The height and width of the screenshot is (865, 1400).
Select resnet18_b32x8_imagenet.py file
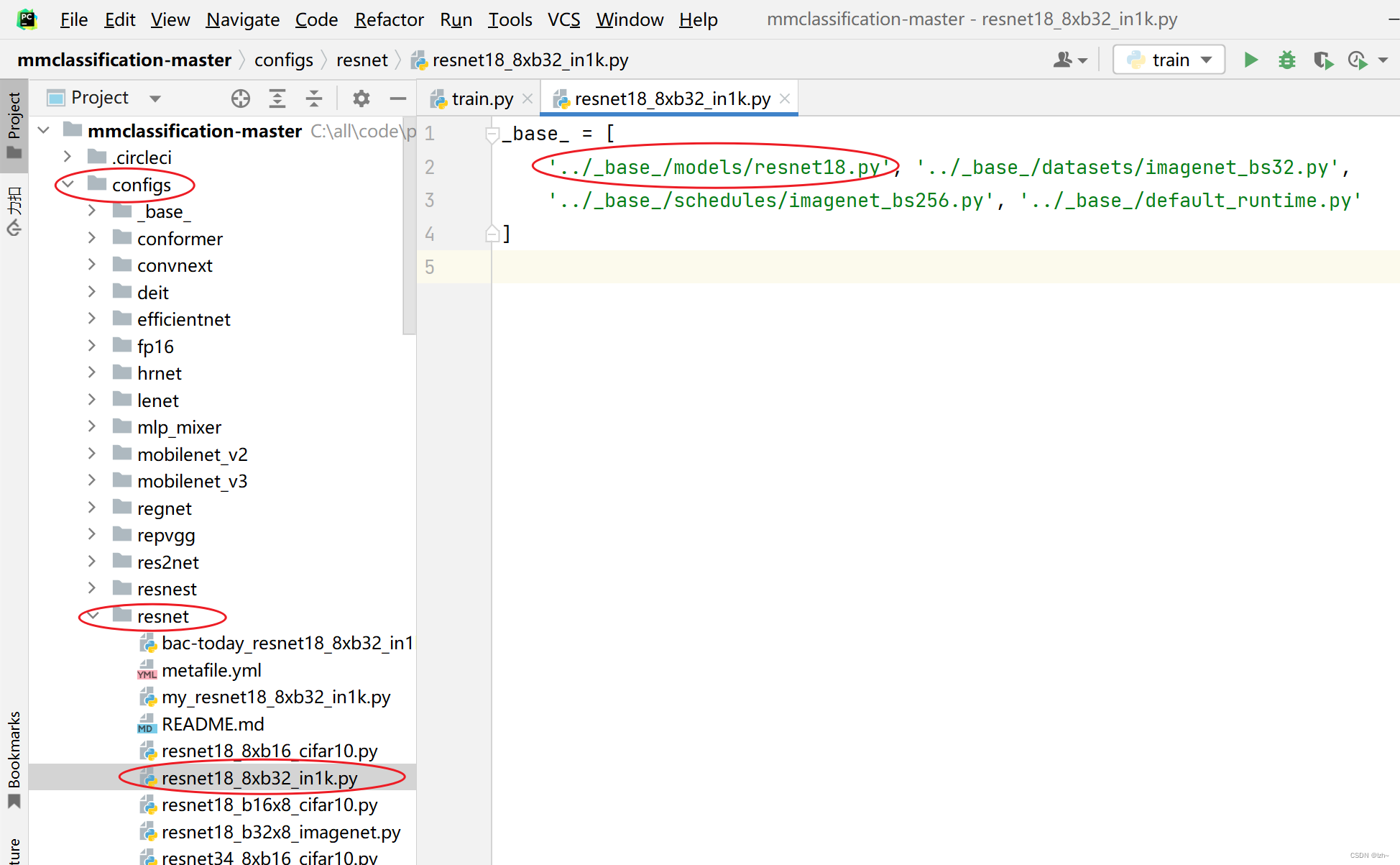pyautogui.click(x=281, y=832)
